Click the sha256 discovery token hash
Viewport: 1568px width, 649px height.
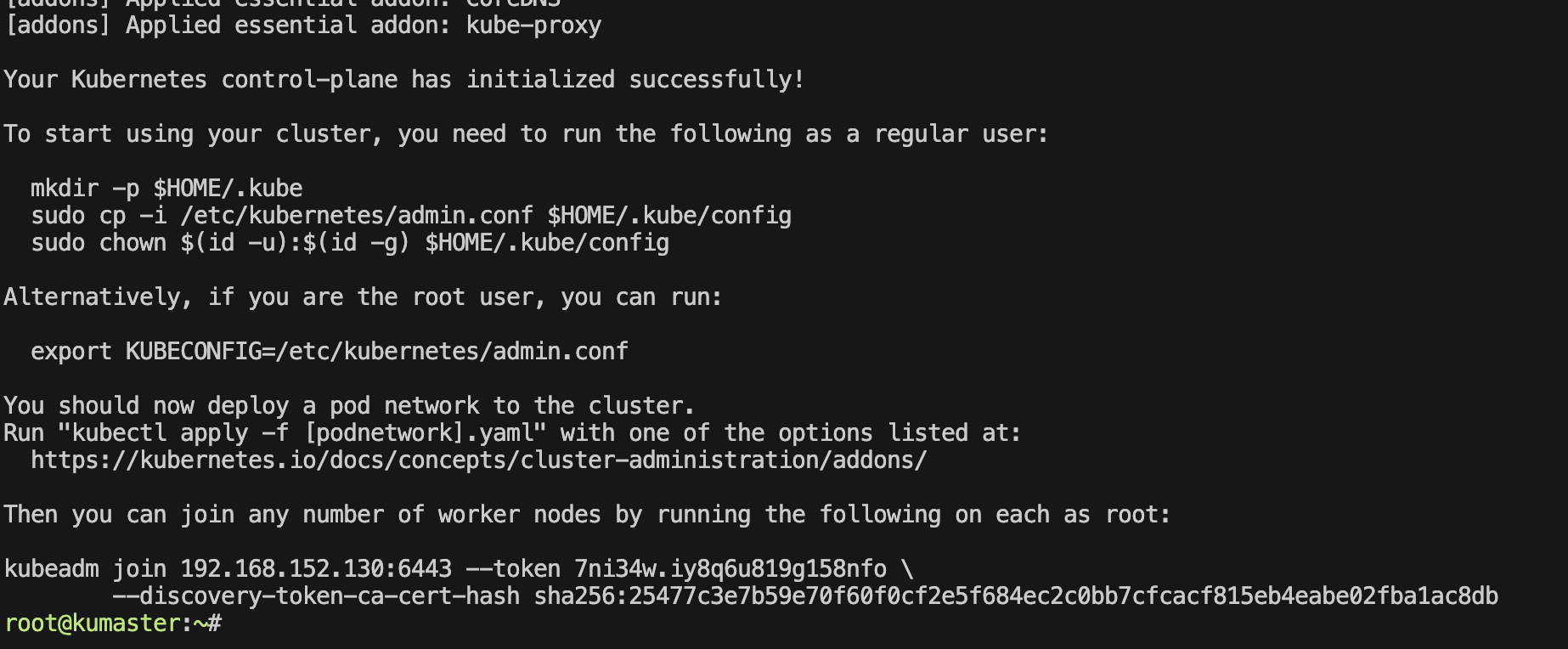click(1016, 596)
